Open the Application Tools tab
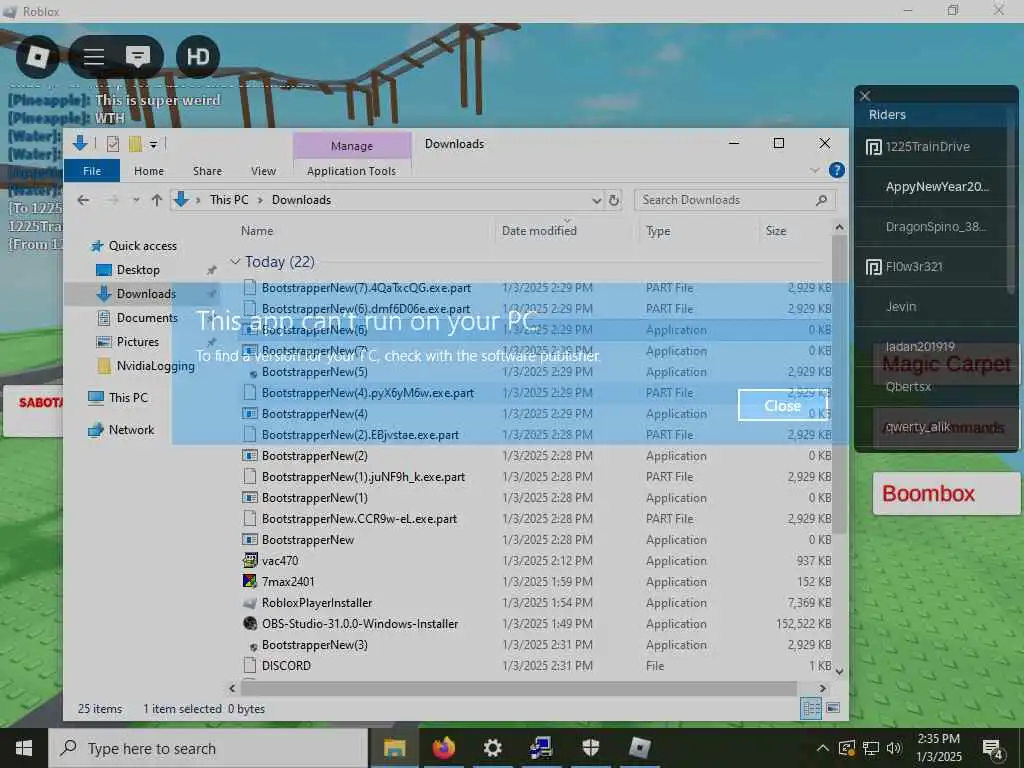1024x768 pixels. tap(351, 171)
